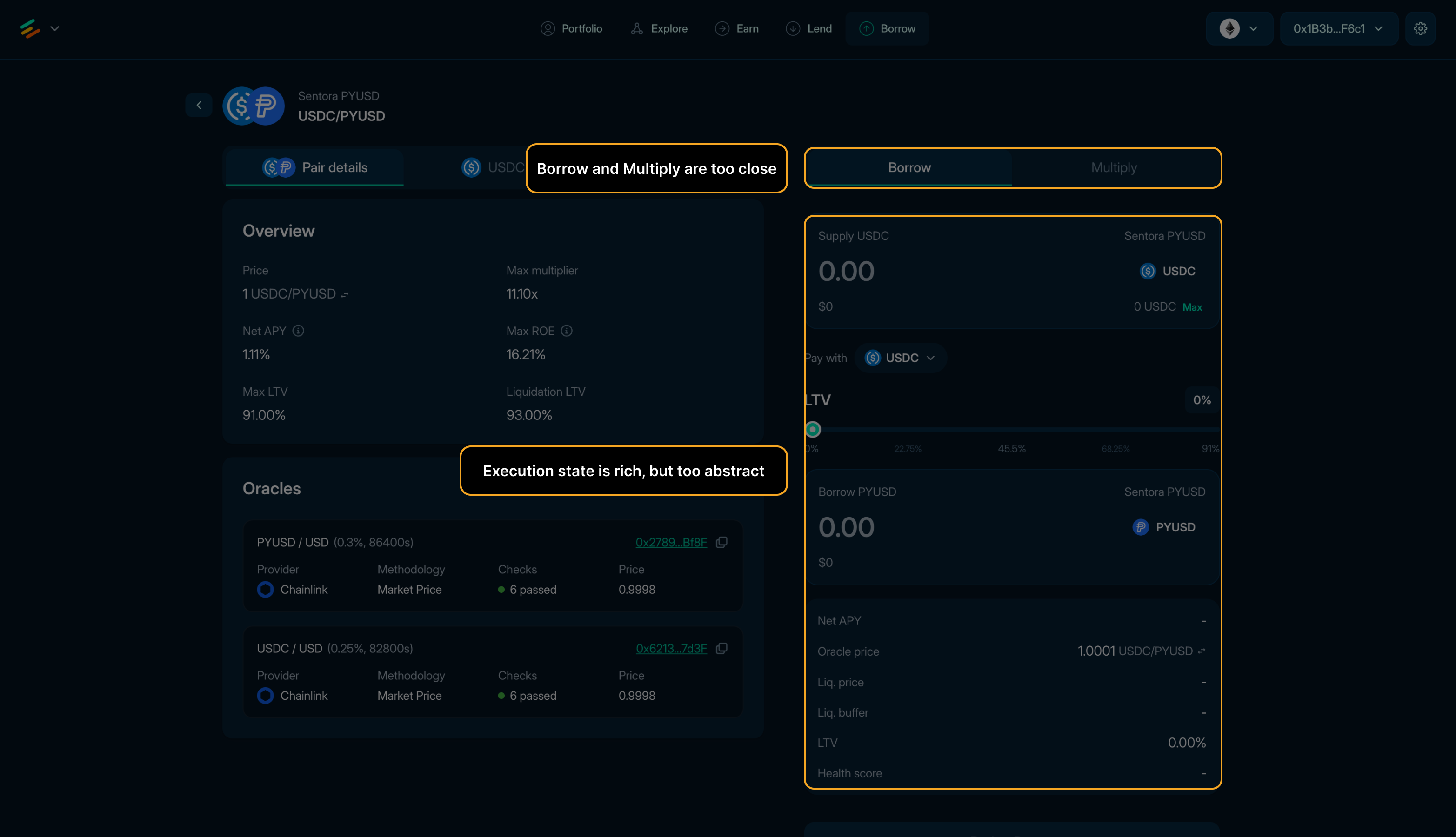Show Net APY info tooltip
The height and width of the screenshot is (837, 1456).
pyautogui.click(x=298, y=331)
